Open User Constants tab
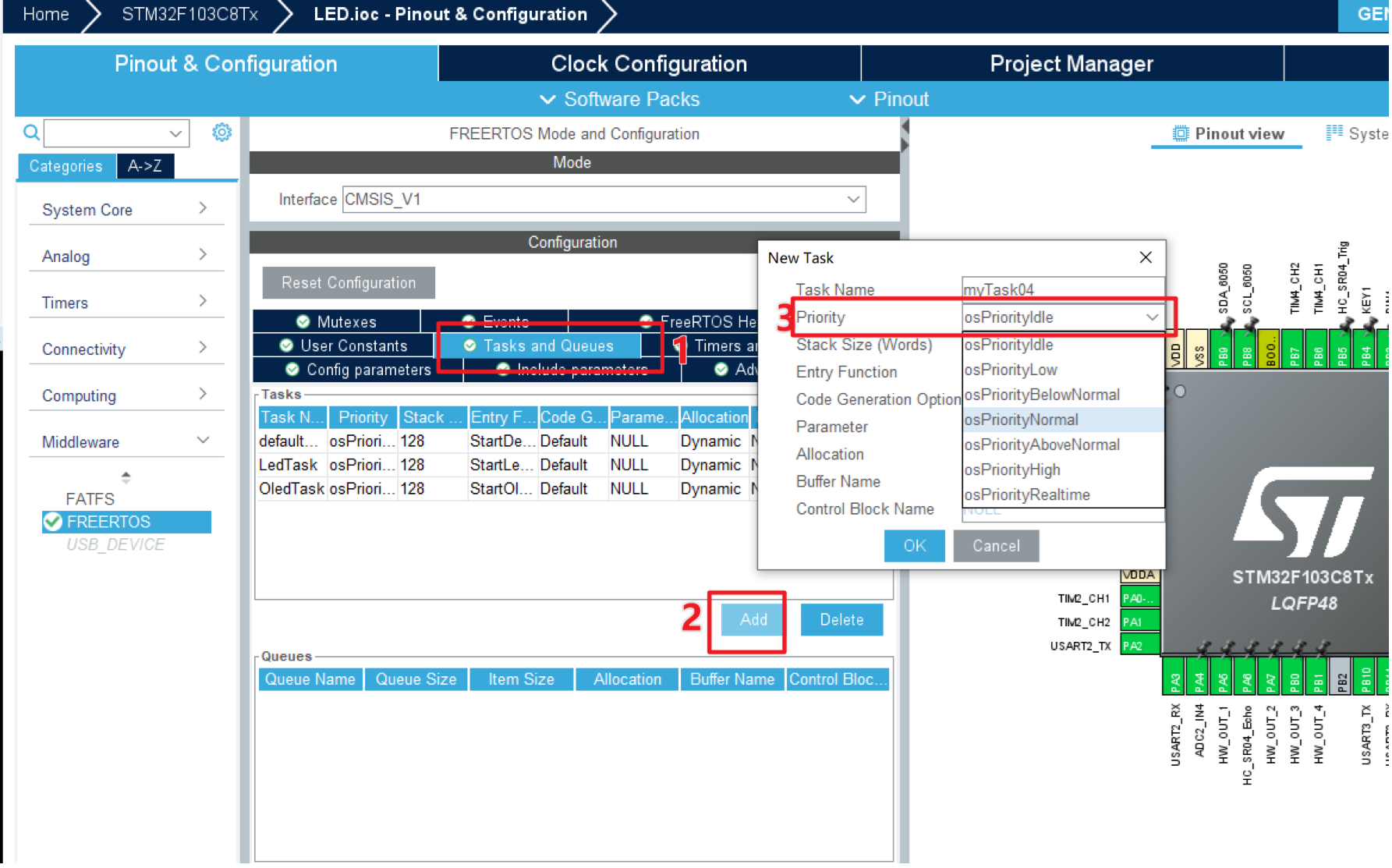The image size is (1392, 868). [x=344, y=345]
